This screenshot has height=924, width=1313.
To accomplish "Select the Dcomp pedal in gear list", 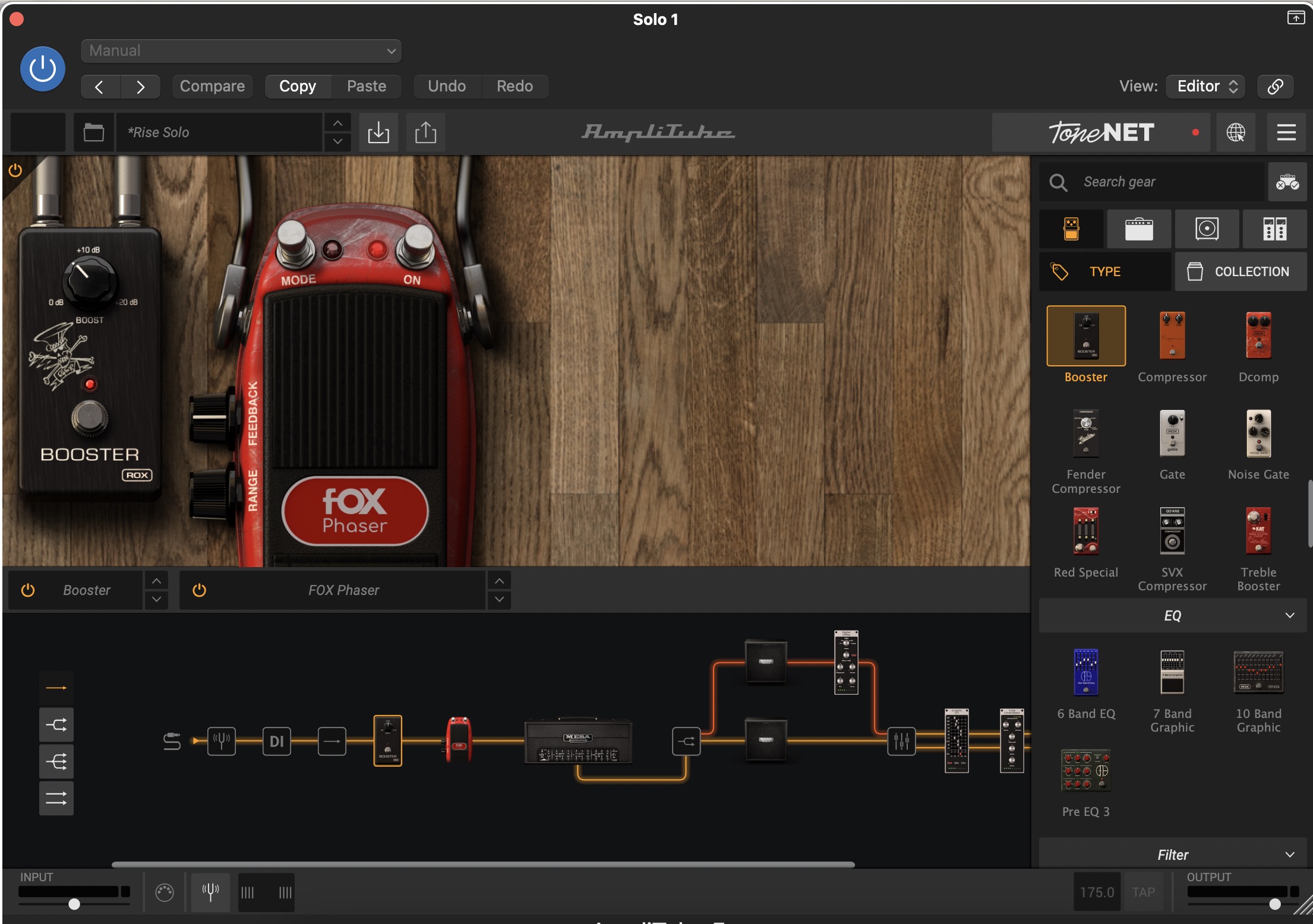I will point(1258,336).
